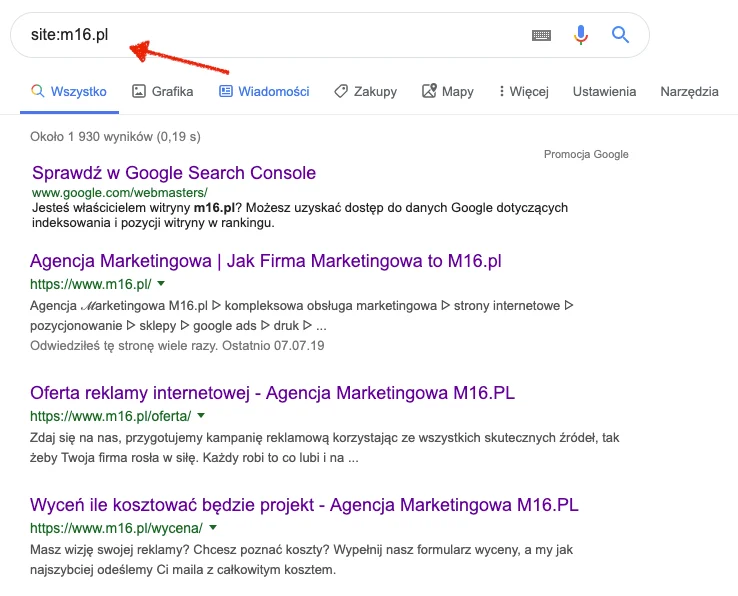Click the Grafika image icon
The height and width of the screenshot is (596, 738).
click(138, 91)
